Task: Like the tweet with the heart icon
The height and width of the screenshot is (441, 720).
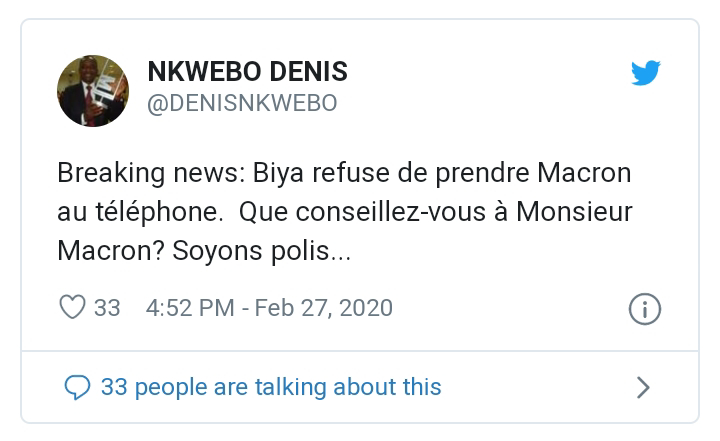Action: (73, 307)
